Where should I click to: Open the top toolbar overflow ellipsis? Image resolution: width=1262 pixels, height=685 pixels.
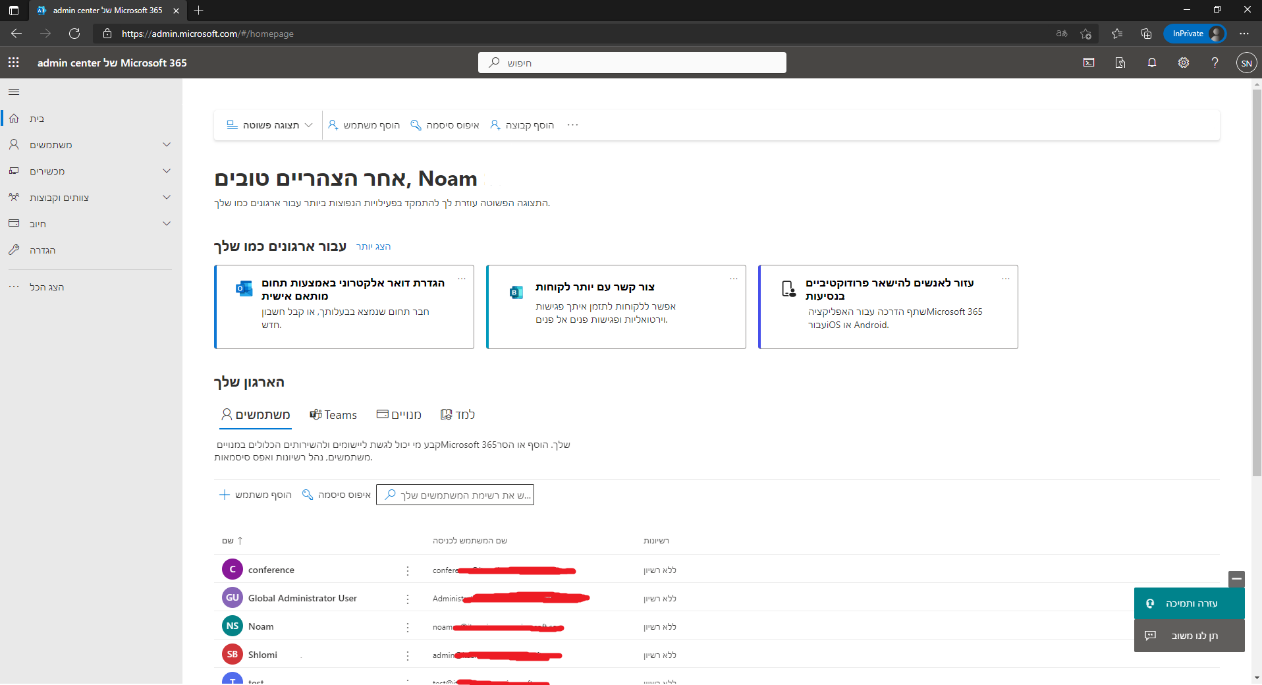(x=573, y=125)
